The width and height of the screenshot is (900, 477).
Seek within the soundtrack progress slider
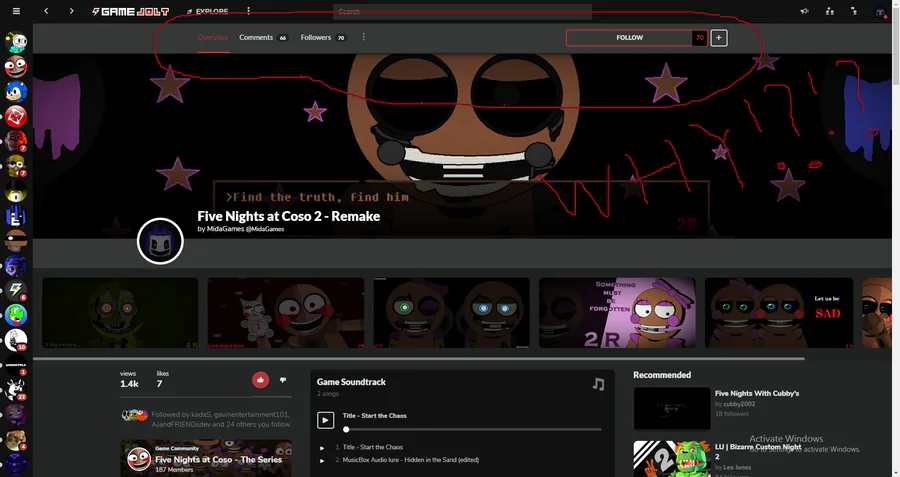[x=472, y=429]
